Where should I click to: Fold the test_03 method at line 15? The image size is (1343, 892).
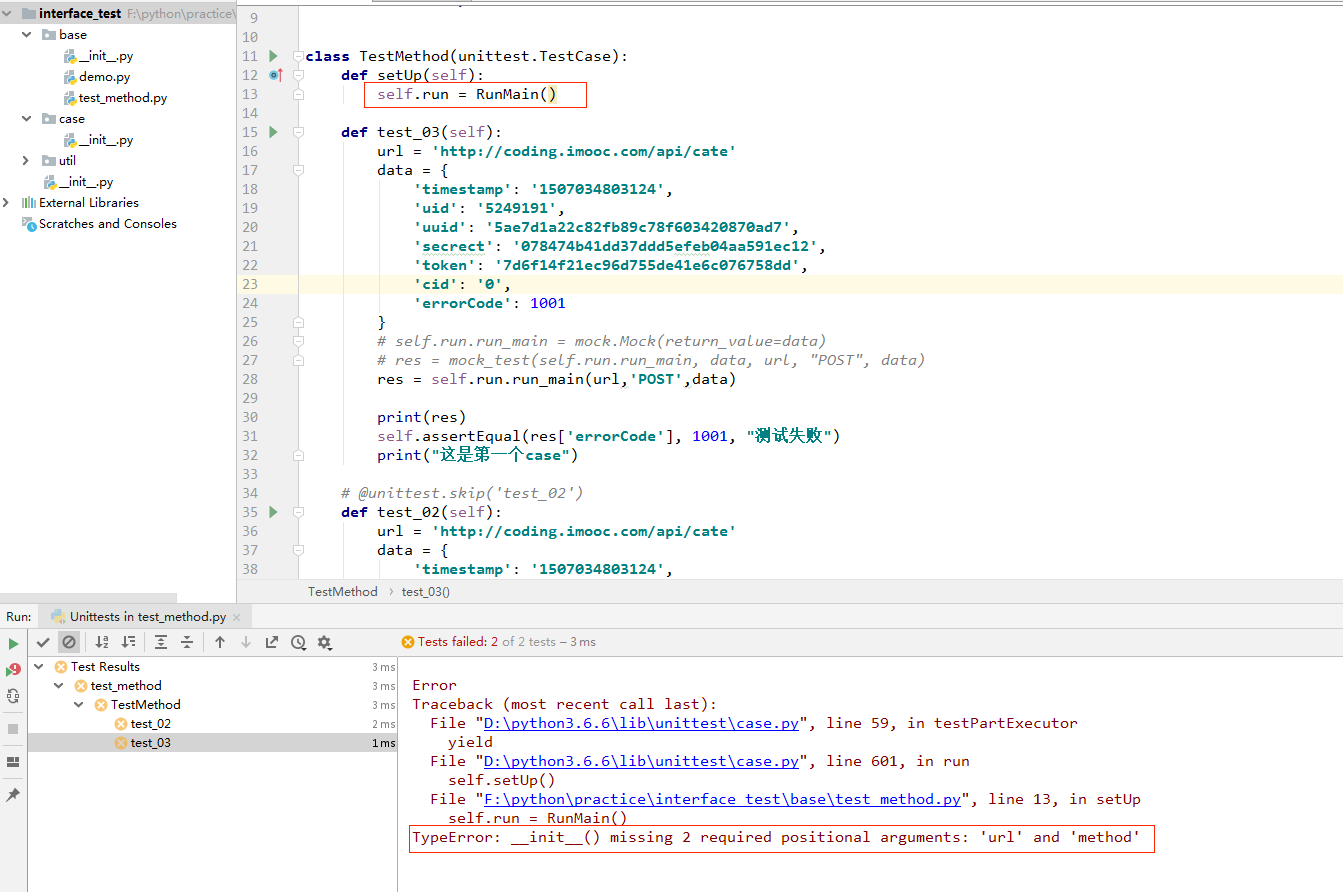coord(298,132)
